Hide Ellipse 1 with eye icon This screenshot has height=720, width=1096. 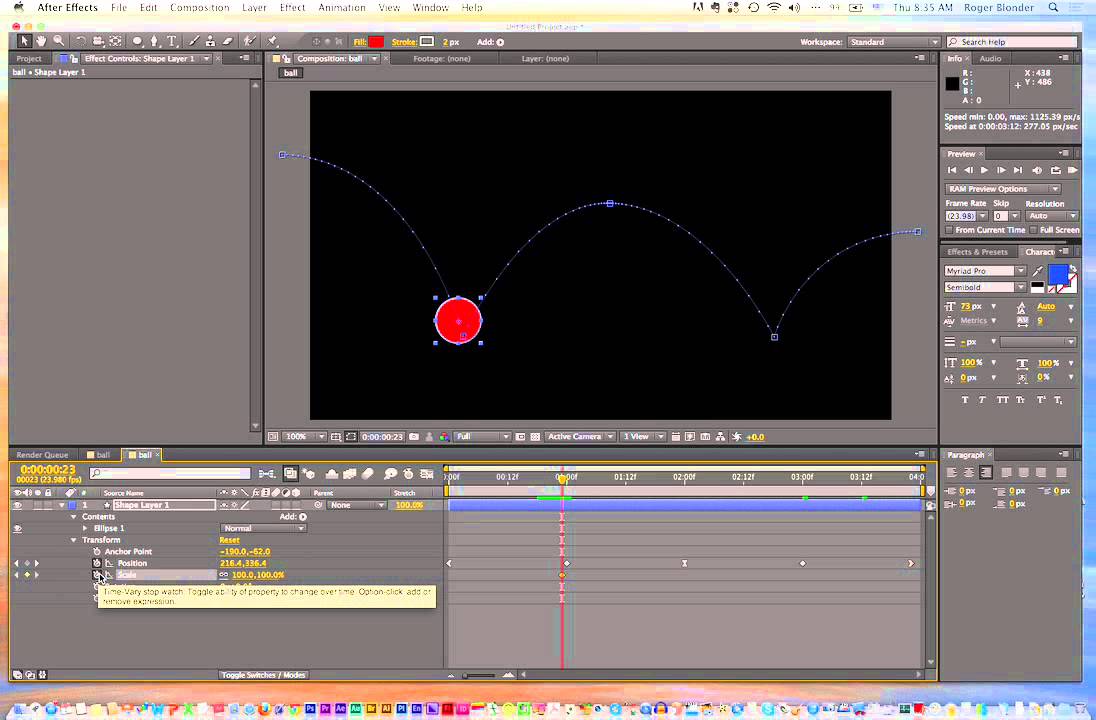click(17, 528)
